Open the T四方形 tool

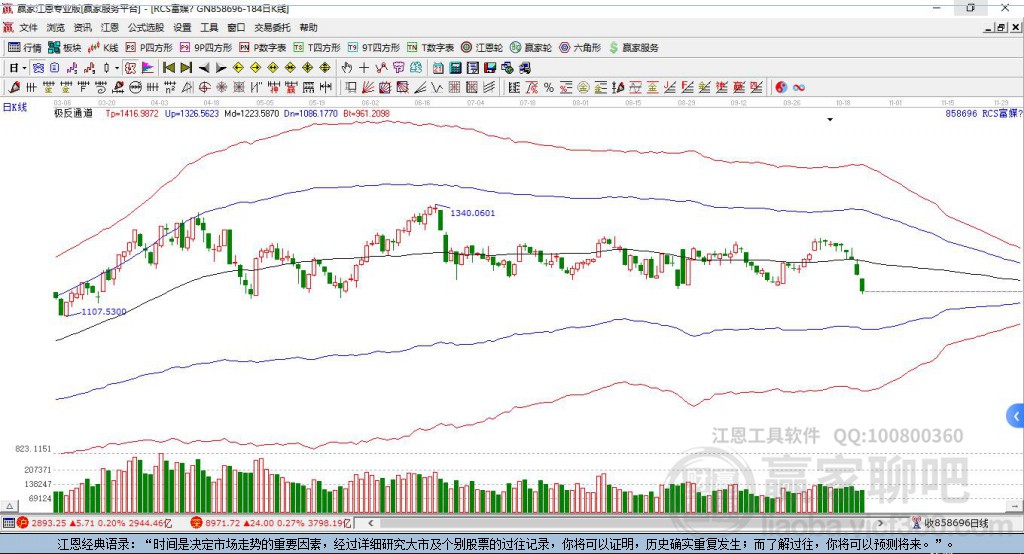pyautogui.click(x=317, y=48)
